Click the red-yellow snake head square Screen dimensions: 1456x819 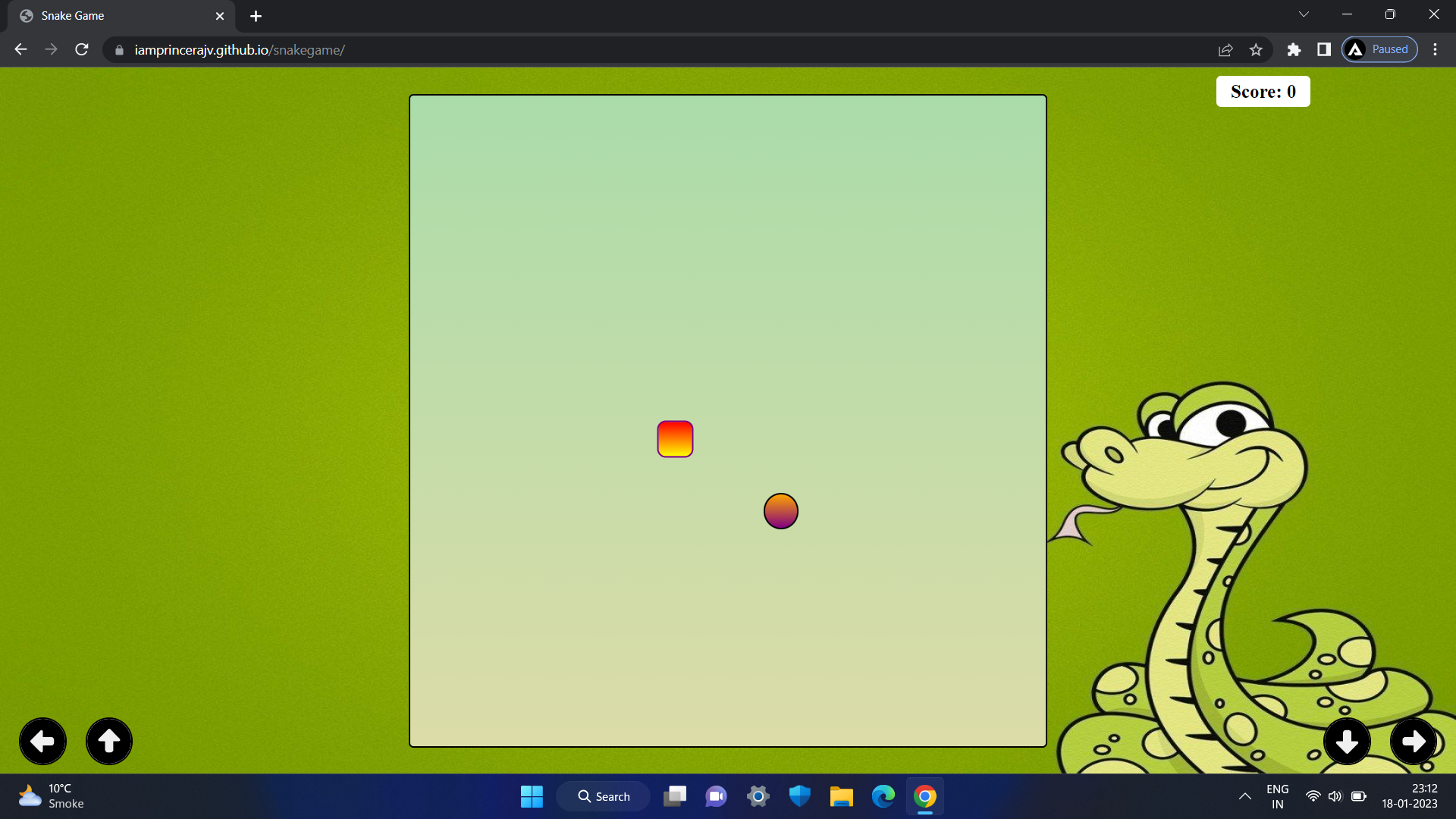(x=675, y=439)
